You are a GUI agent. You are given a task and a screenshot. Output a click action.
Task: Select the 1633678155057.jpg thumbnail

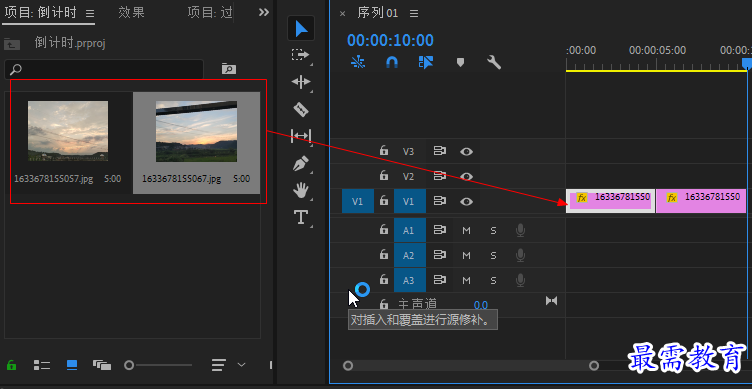tap(68, 131)
